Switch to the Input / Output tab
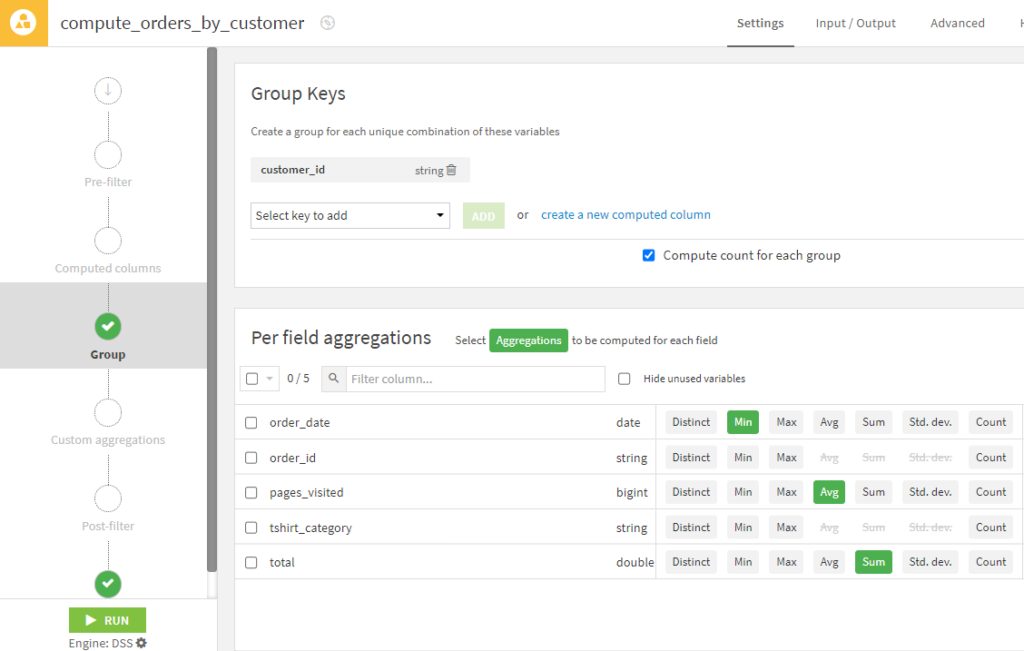Image resolution: width=1024 pixels, height=651 pixels. pos(855,23)
